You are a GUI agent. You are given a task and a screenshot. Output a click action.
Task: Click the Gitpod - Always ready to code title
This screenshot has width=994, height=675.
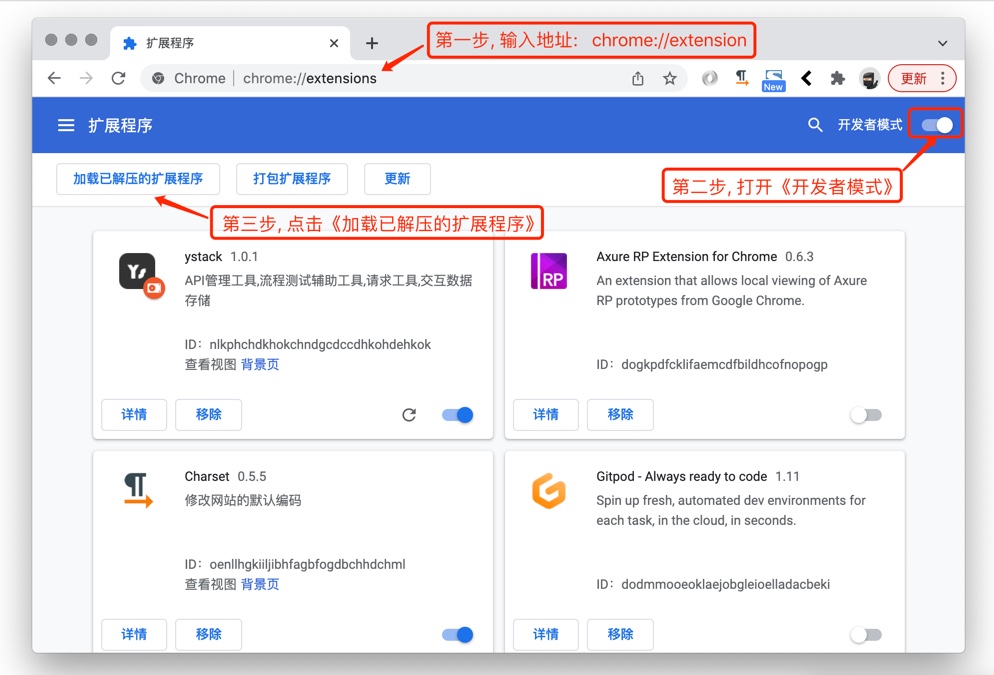(x=681, y=477)
